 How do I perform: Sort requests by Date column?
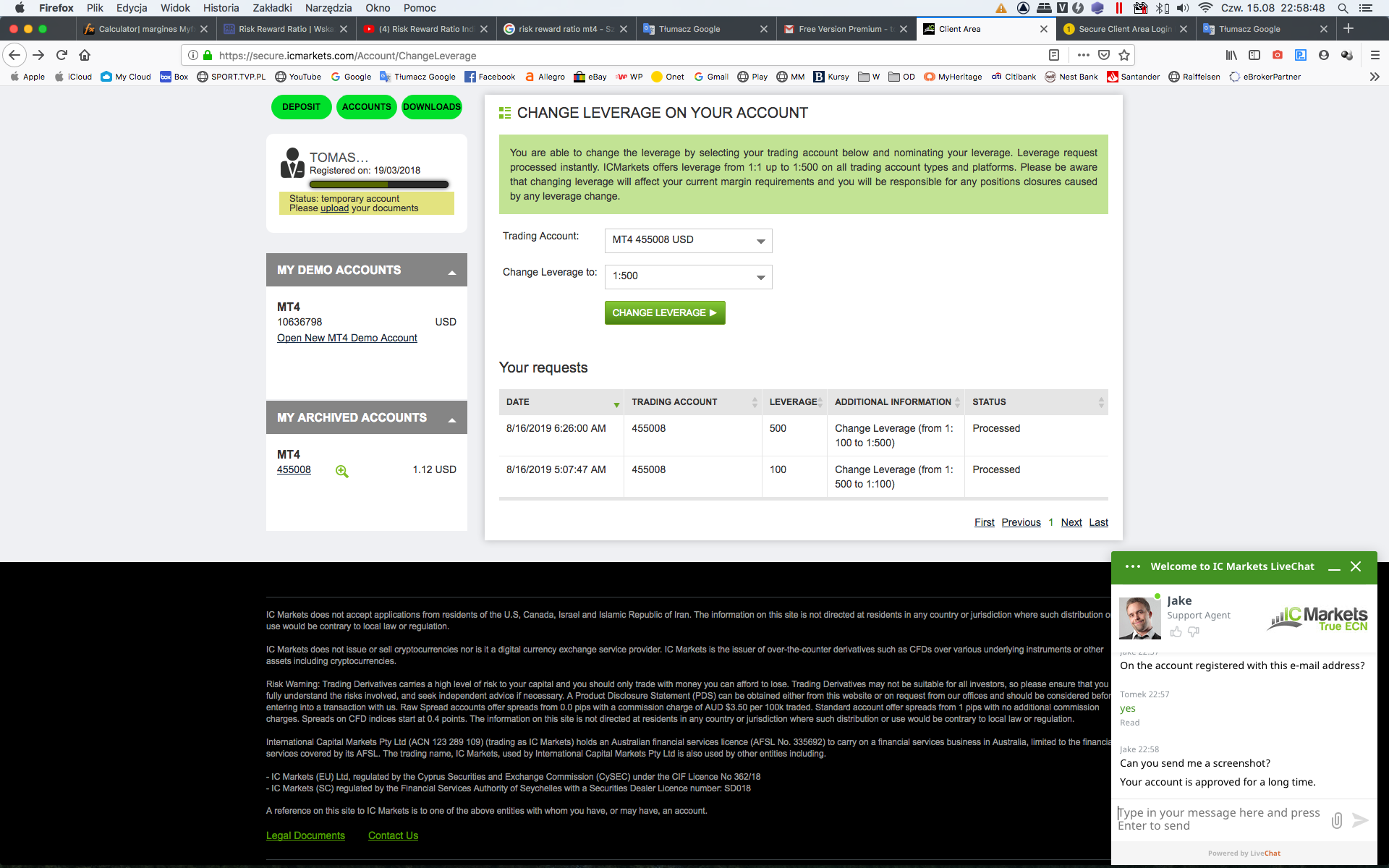[561, 402]
